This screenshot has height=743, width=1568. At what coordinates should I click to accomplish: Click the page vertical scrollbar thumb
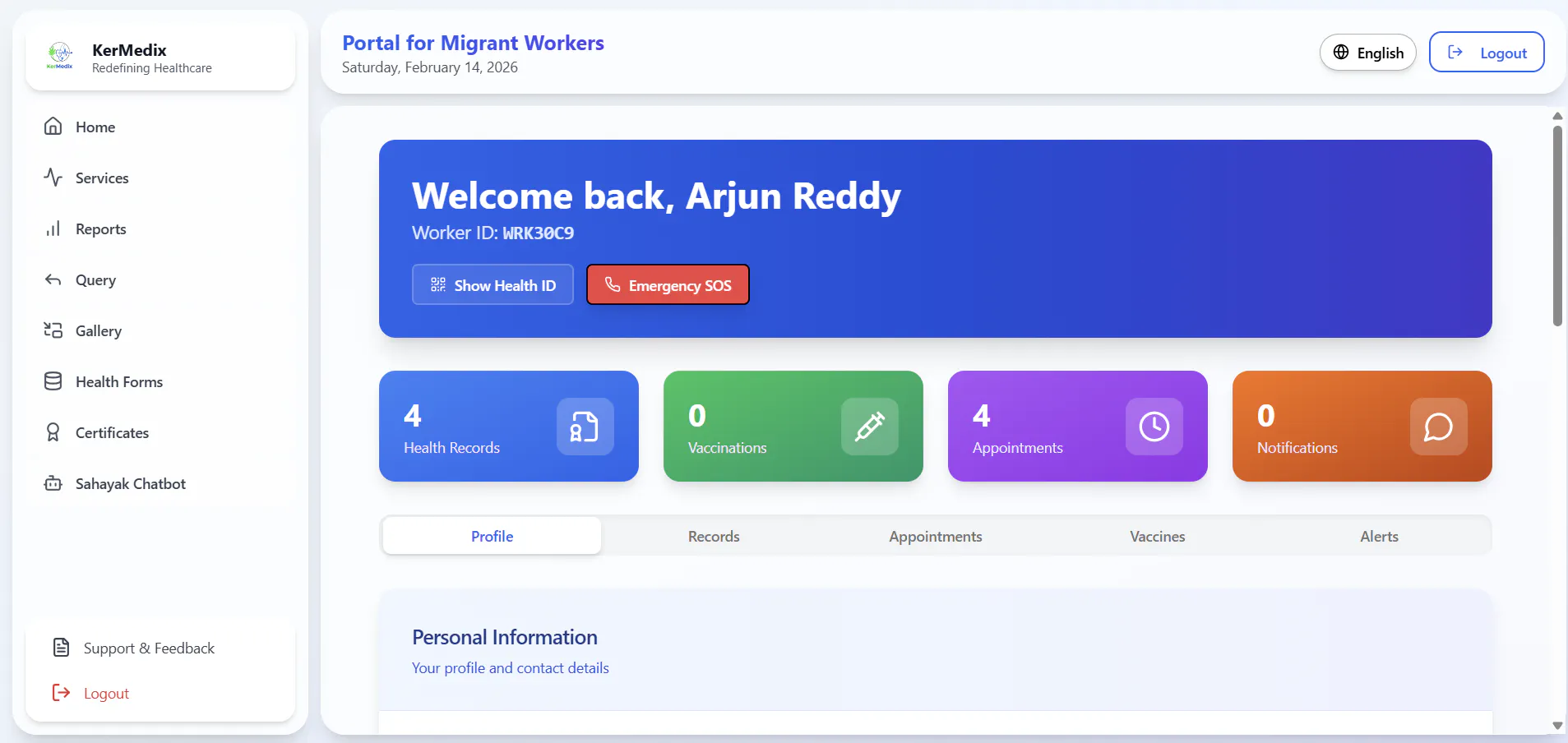pos(1557,225)
